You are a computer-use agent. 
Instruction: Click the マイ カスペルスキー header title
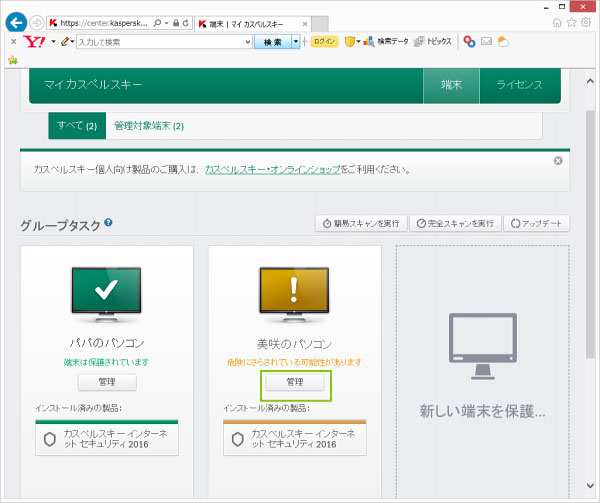pyautogui.click(x=93, y=85)
